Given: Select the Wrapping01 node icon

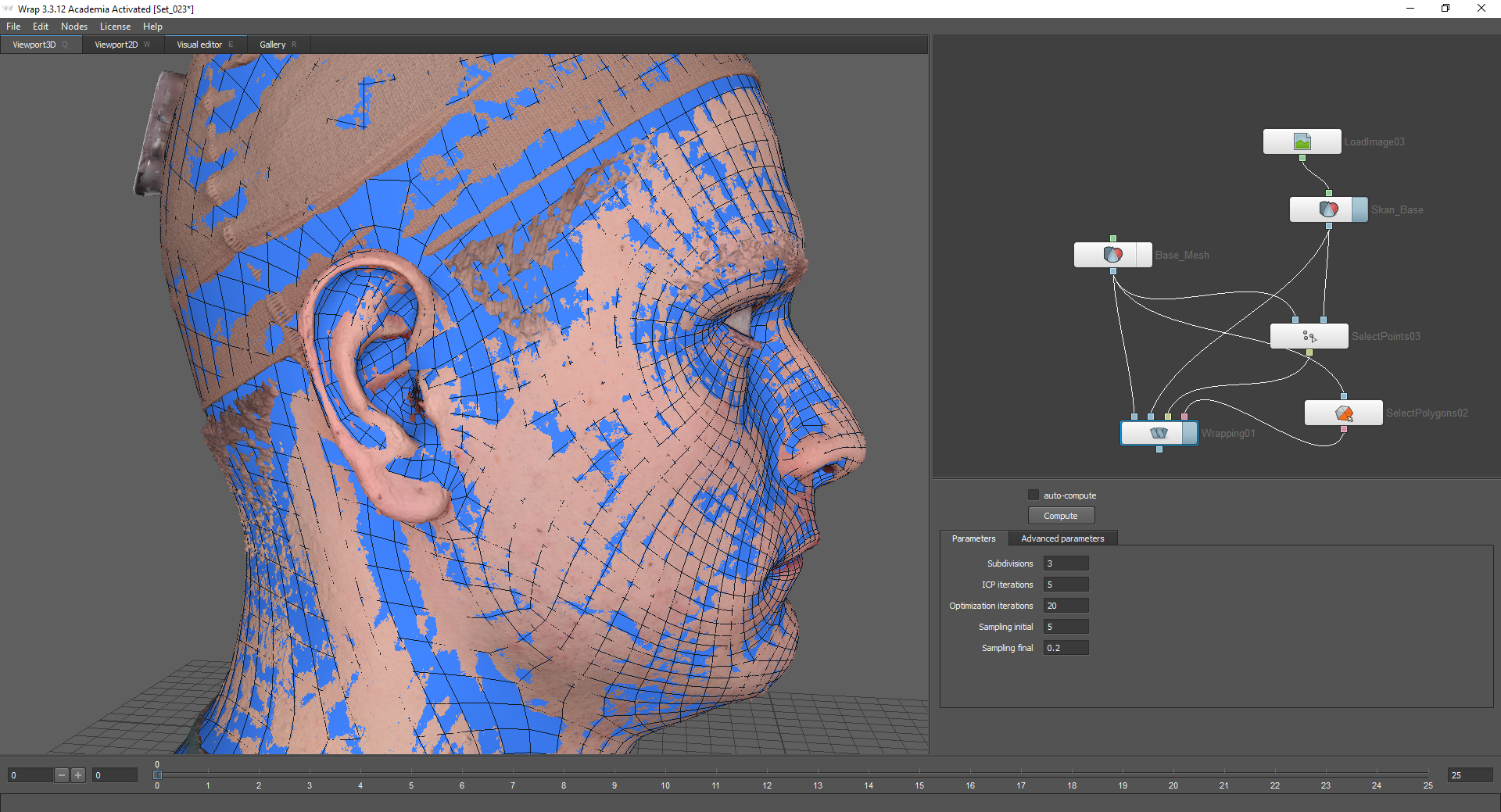Looking at the screenshot, I should [1159, 433].
